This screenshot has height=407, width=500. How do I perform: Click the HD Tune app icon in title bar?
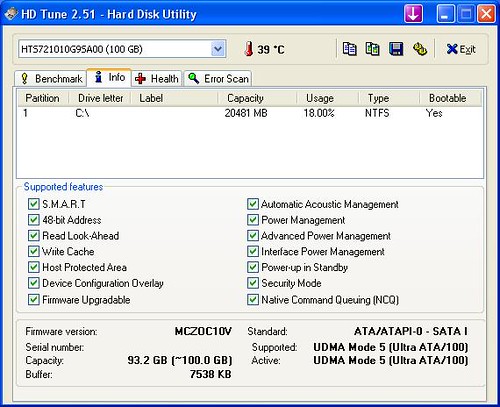[10, 14]
